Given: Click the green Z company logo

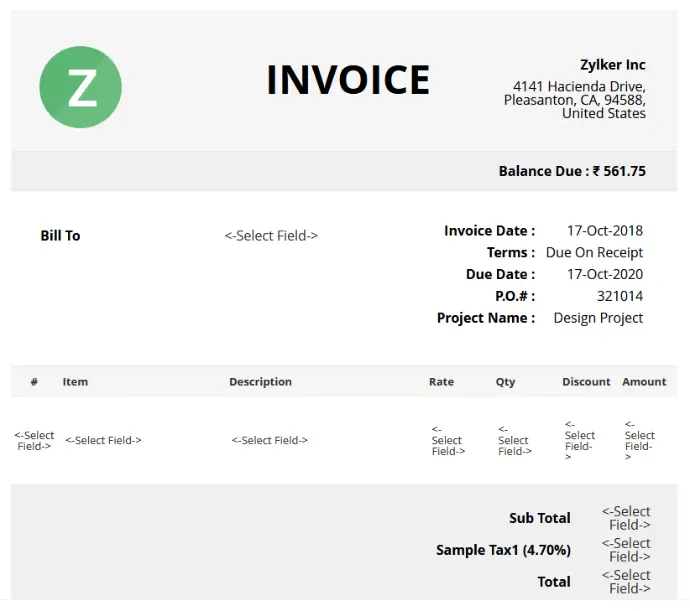Looking at the screenshot, I should (x=81, y=87).
